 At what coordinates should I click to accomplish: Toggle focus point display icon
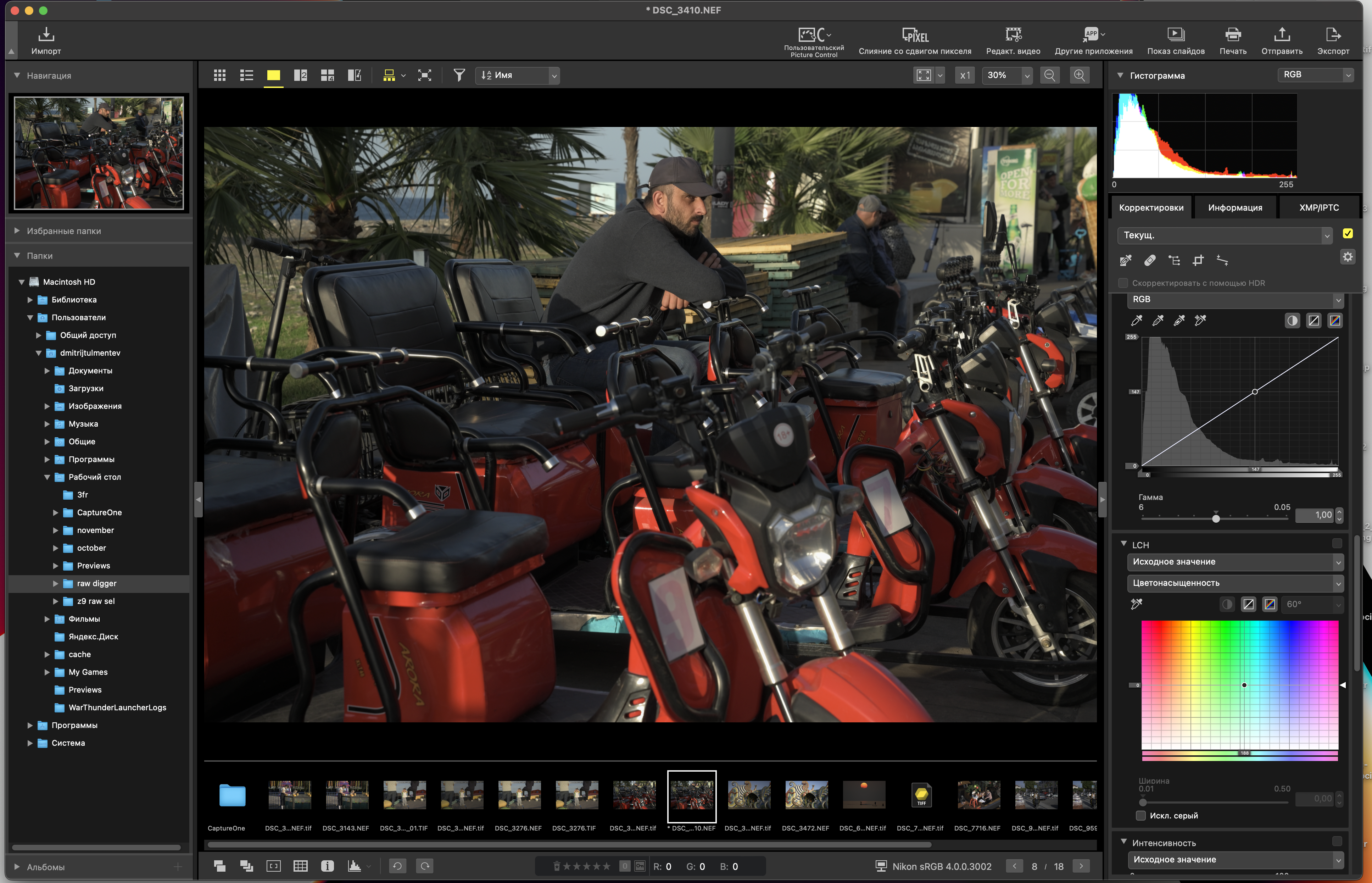[x=273, y=866]
